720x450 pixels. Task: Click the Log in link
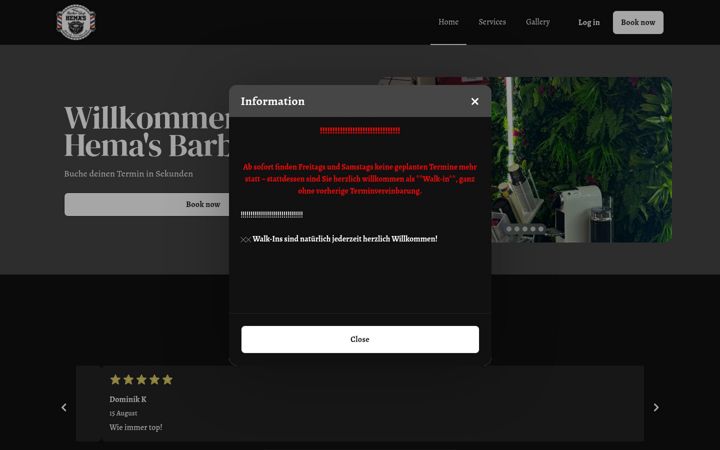589,22
